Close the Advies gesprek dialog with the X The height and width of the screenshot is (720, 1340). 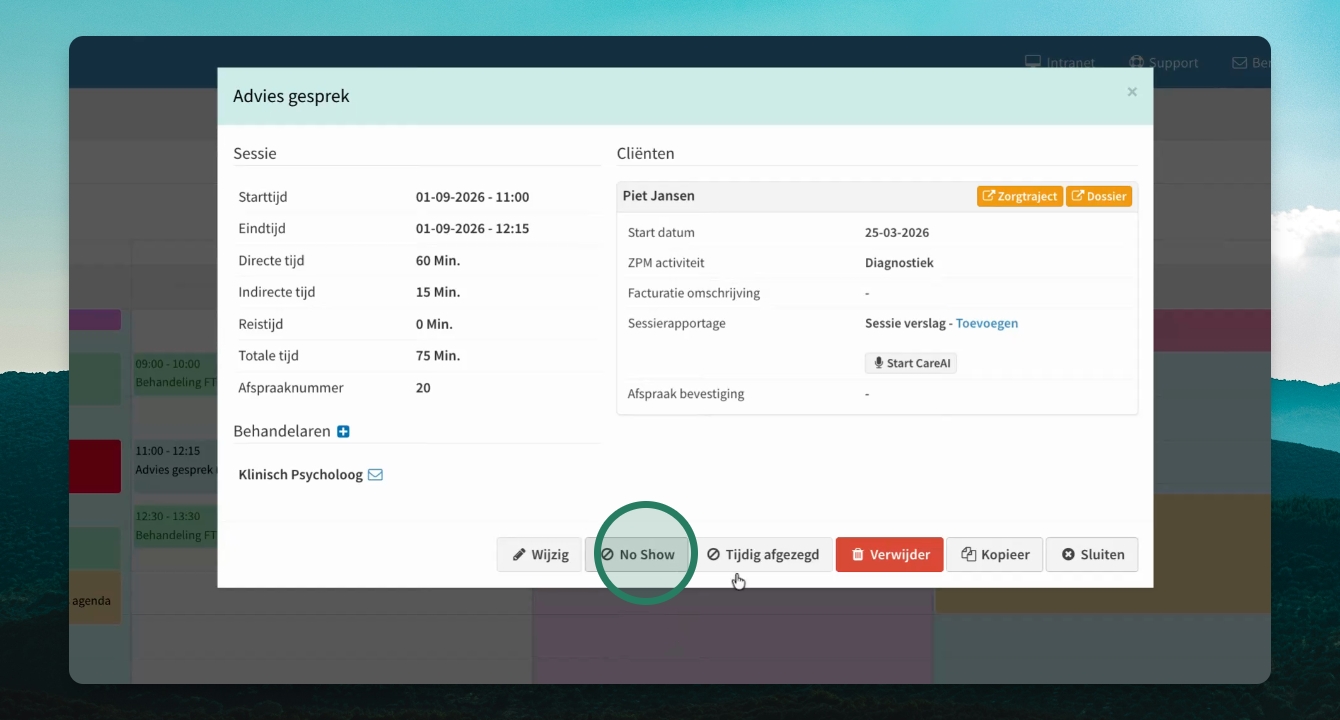tap(1132, 92)
